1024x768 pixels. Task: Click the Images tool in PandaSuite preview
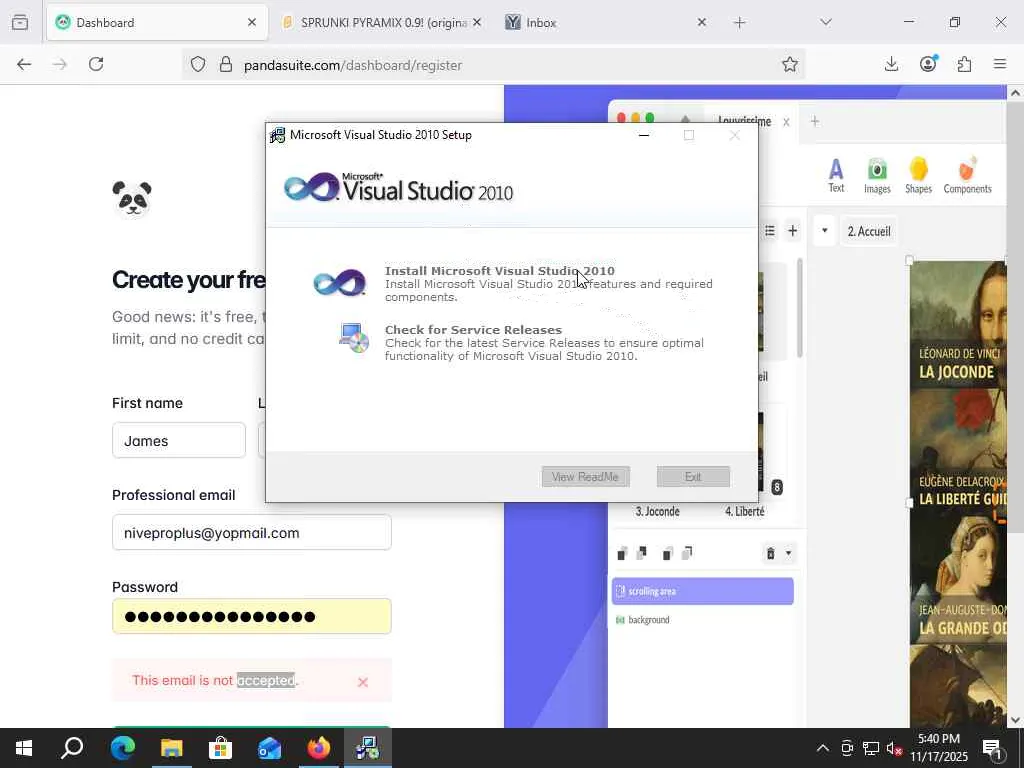coord(877,176)
